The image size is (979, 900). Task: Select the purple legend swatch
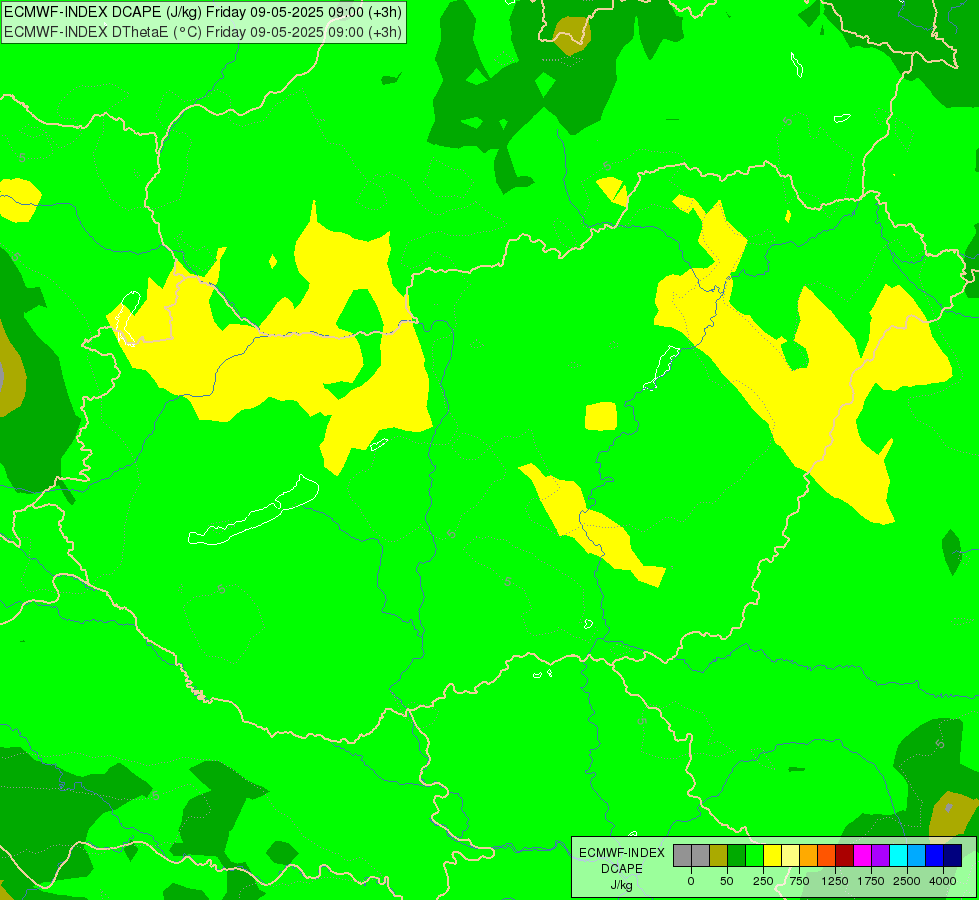pos(880,856)
